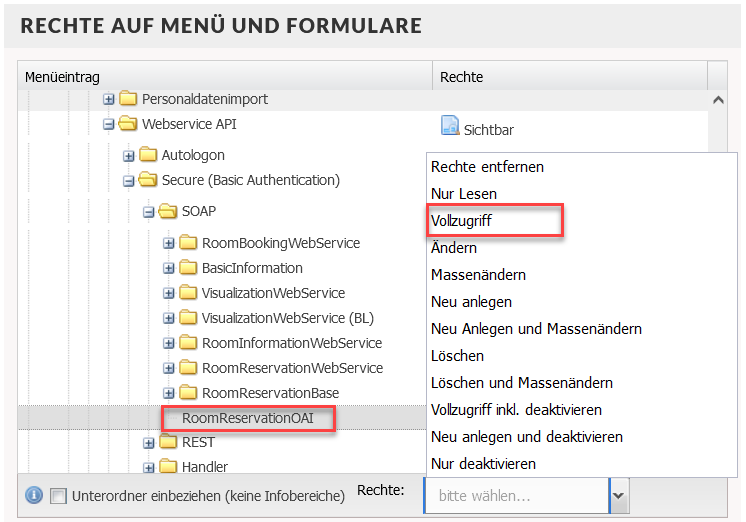The width and height of the screenshot is (746, 522).
Task: Click the Autologon folder icon
Action: tap(148, 155)
